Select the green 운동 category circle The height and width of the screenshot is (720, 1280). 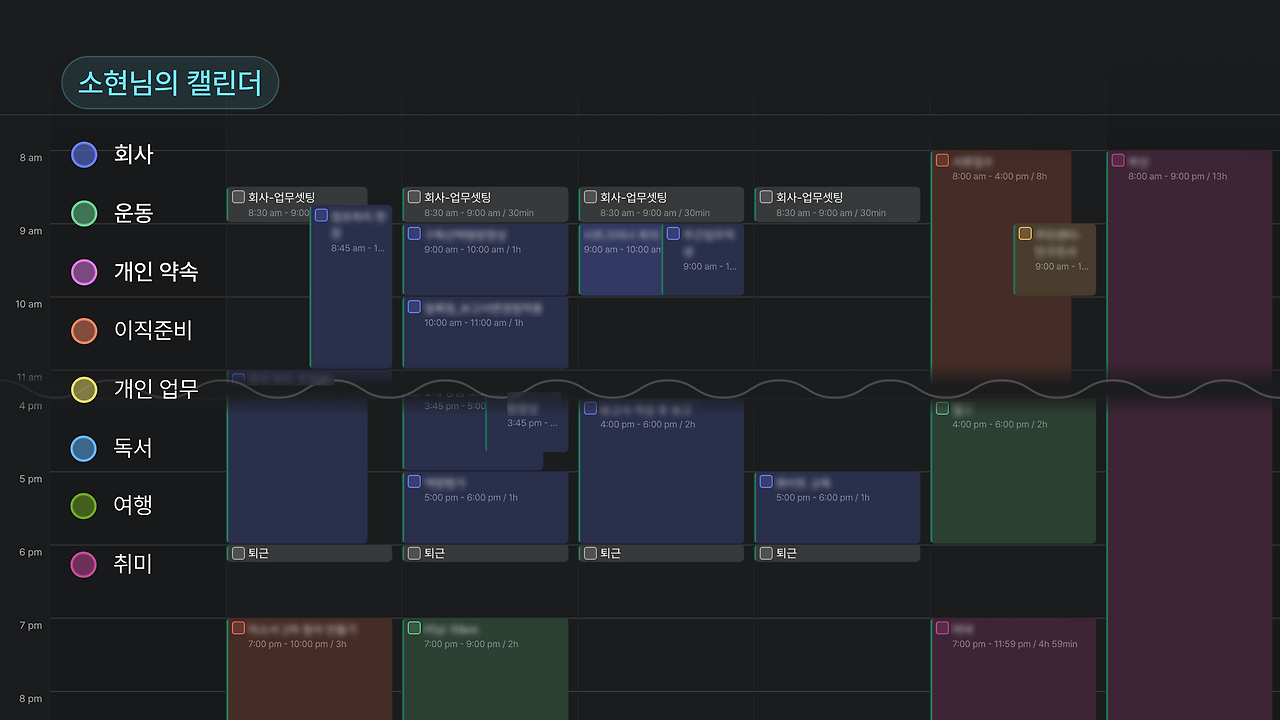[x=84, y=213]
